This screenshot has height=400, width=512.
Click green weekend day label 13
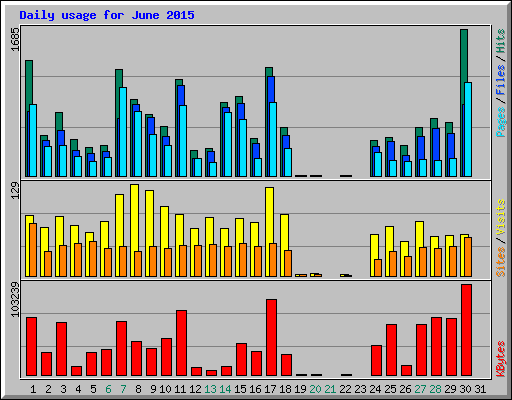(210, 389)
